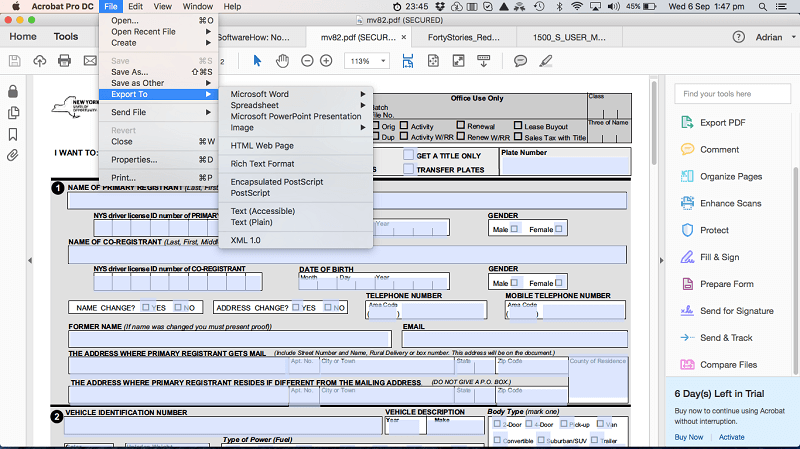The width and height of the screenshot is (800, 449).
Task: Close the mv82.pdf tab
Action: pyautogui.click(x=404, y=37)
